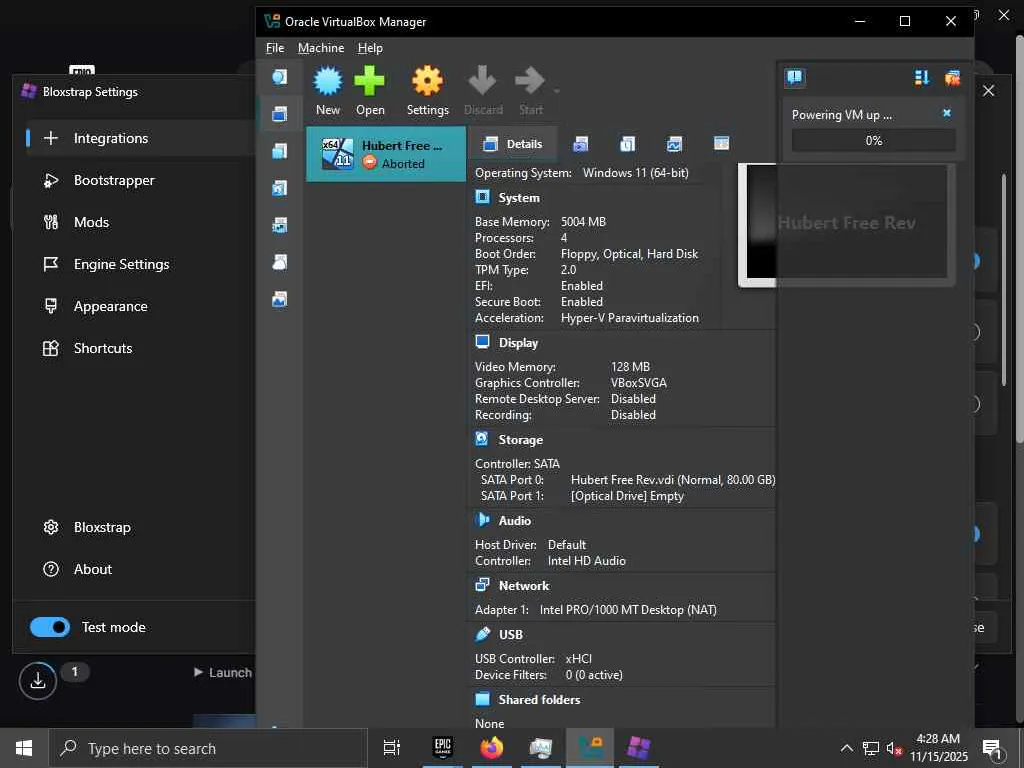
Task: Click the taskbar search box
Action: point(208,748)
